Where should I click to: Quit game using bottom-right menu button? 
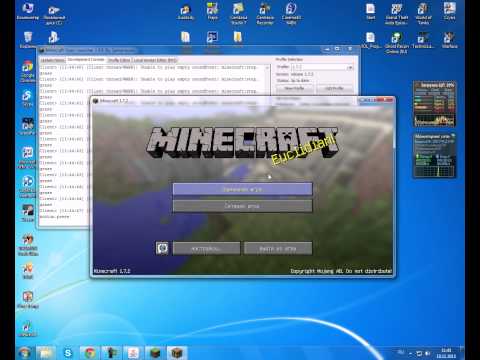(x=278, y=249)
